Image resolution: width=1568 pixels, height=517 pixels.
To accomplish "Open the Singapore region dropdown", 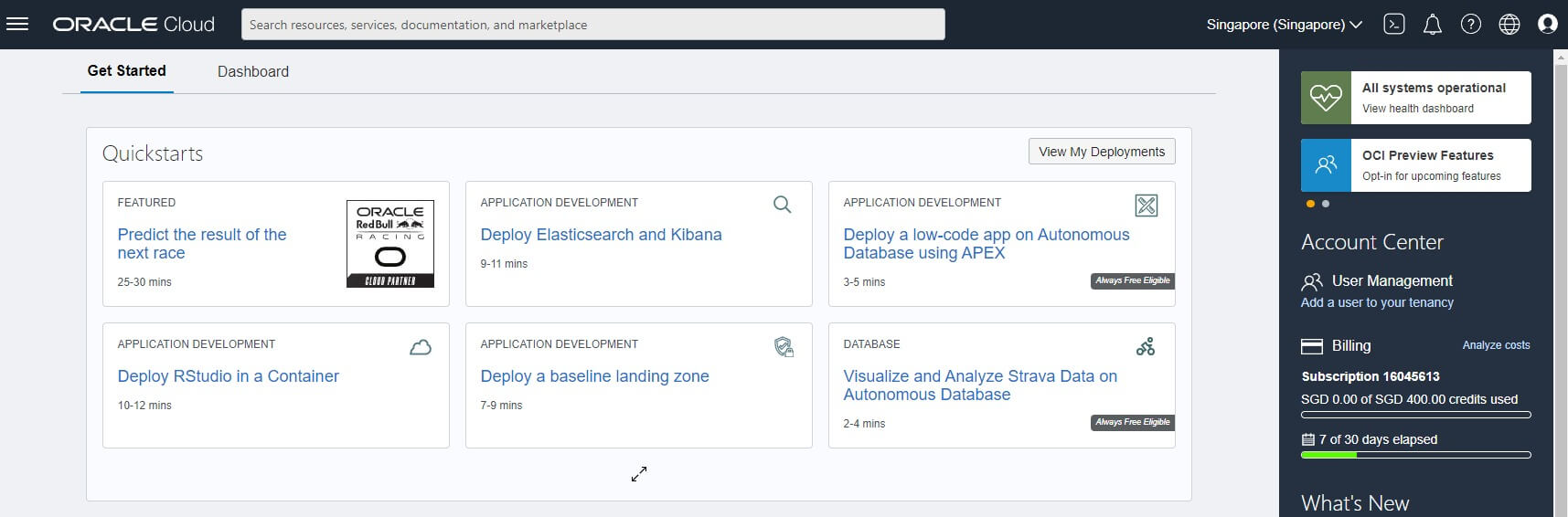I will click(x=1284, y=25).
